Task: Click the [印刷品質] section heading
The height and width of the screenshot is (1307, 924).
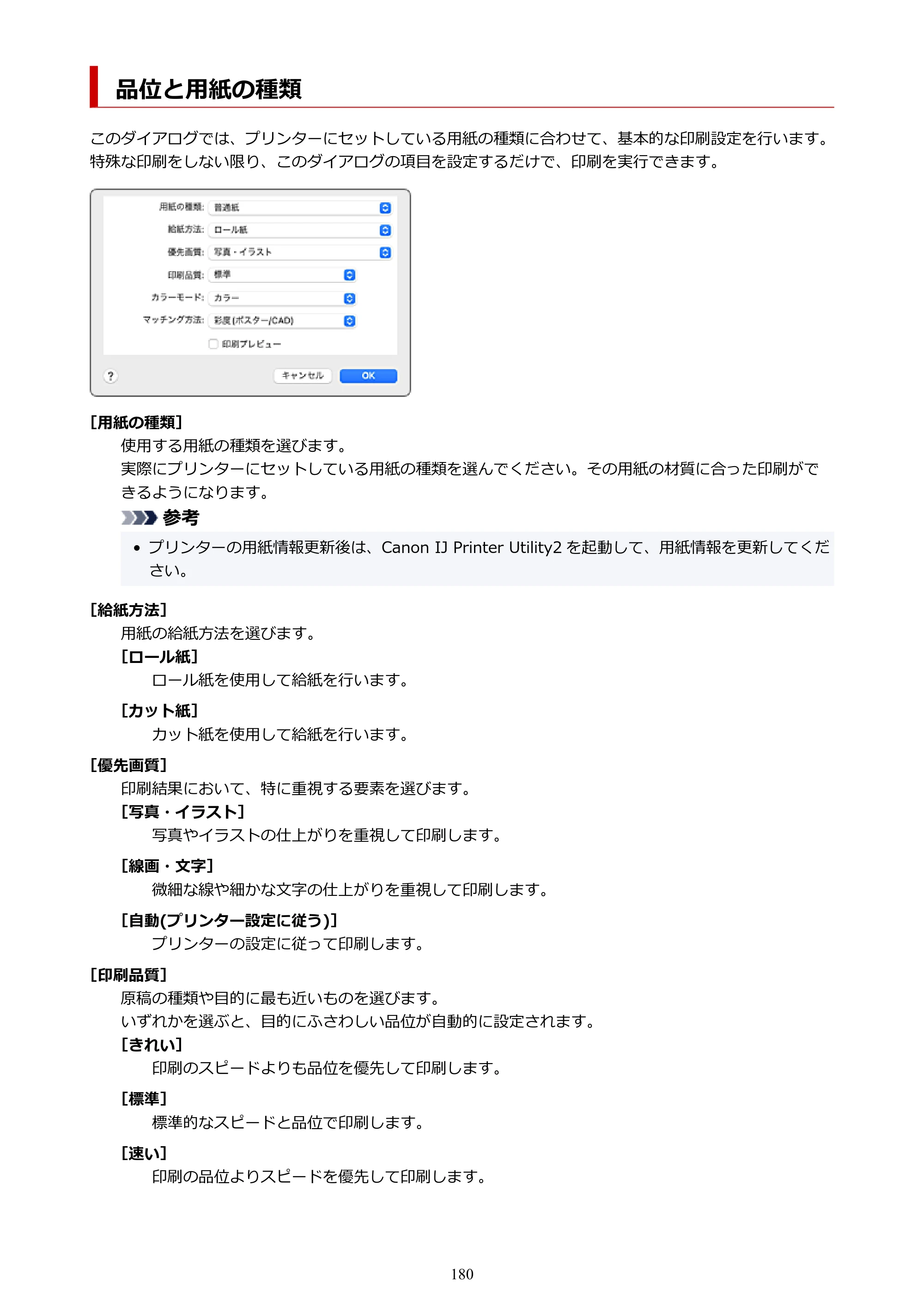Action: coord(128,974)
